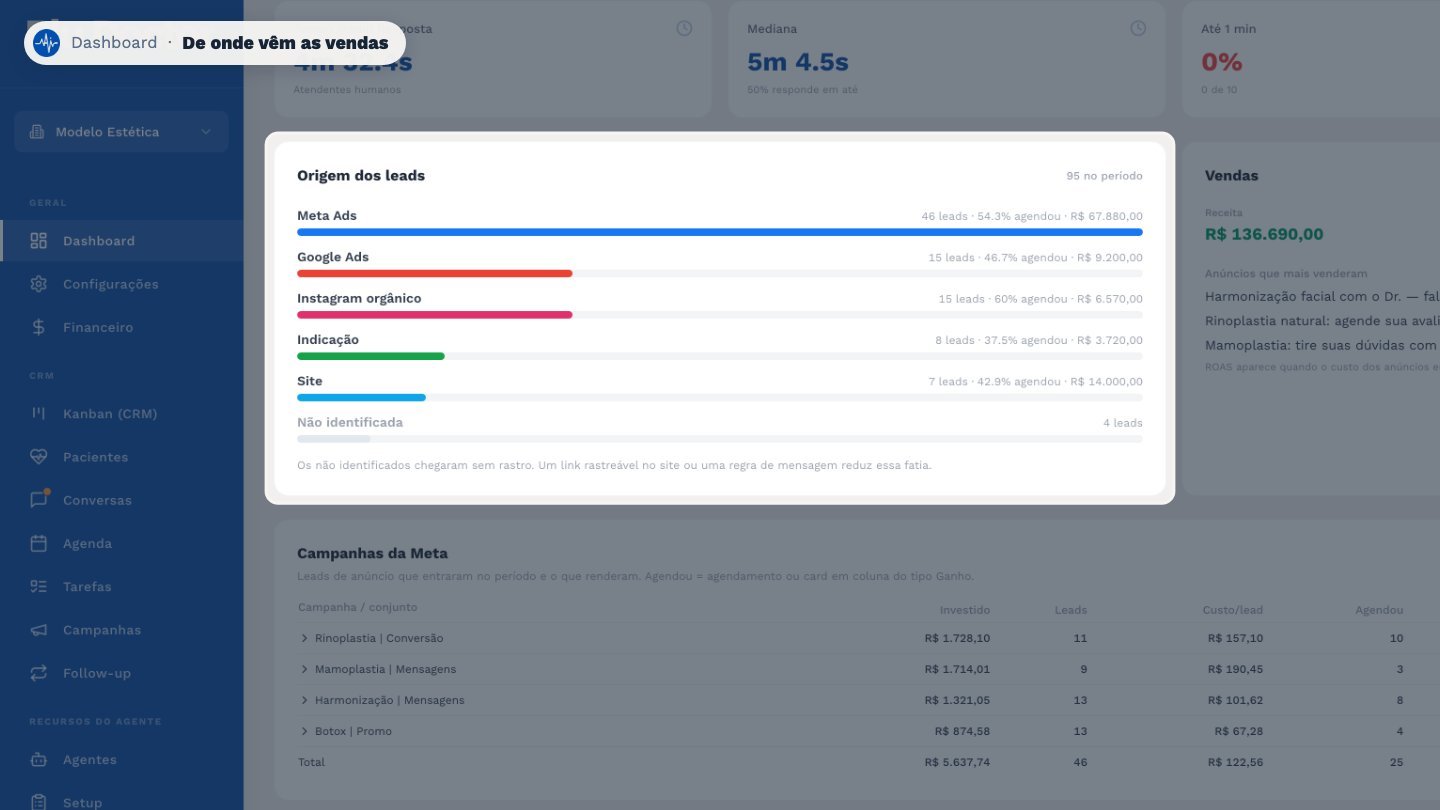The width and height of the screenshot is (1440, 810).
Task: Click the red Google Ads progress bar
Action: [435, 273]
